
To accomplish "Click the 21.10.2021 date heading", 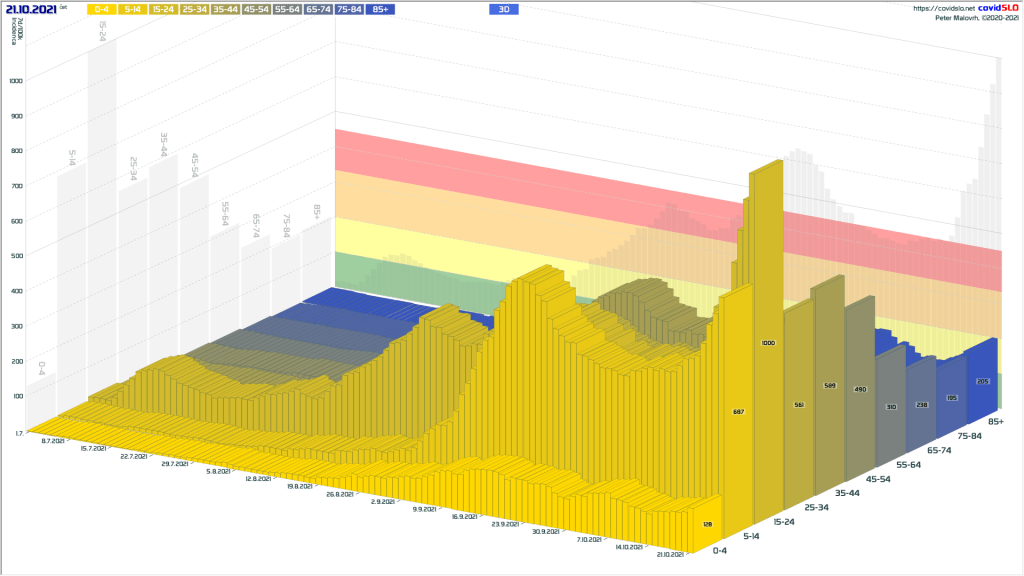I will click(31, 8).
